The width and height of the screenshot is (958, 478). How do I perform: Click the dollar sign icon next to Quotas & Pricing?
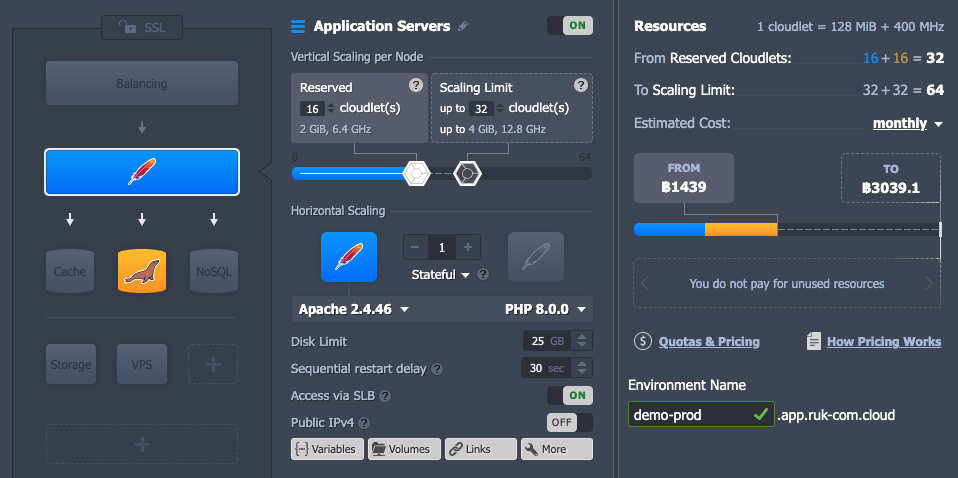point(643,342)
